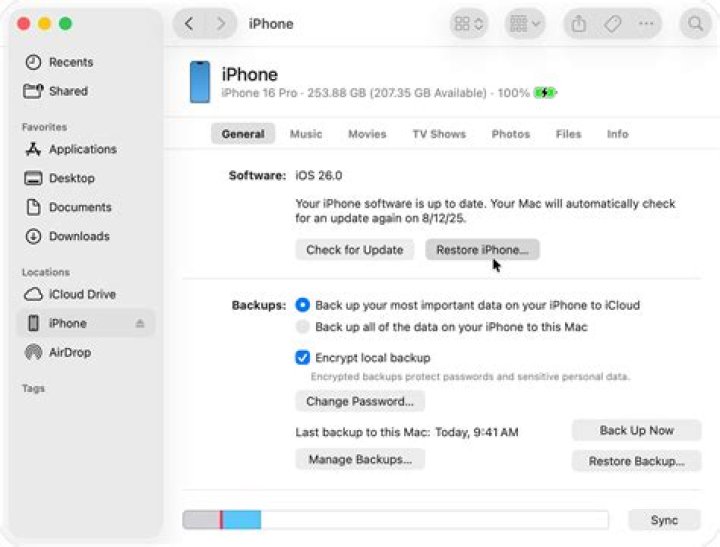The width and height of the screenshot is (720, 547).
Task: Open the Finder search magnifier
Action: click(696, 23)
